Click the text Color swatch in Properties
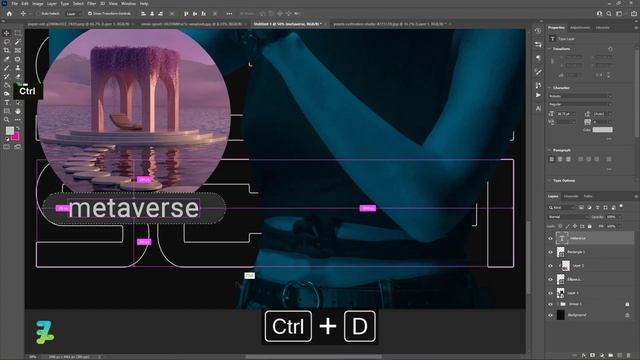640x360 pixels. pyautogui.click(x=602, y=130)
